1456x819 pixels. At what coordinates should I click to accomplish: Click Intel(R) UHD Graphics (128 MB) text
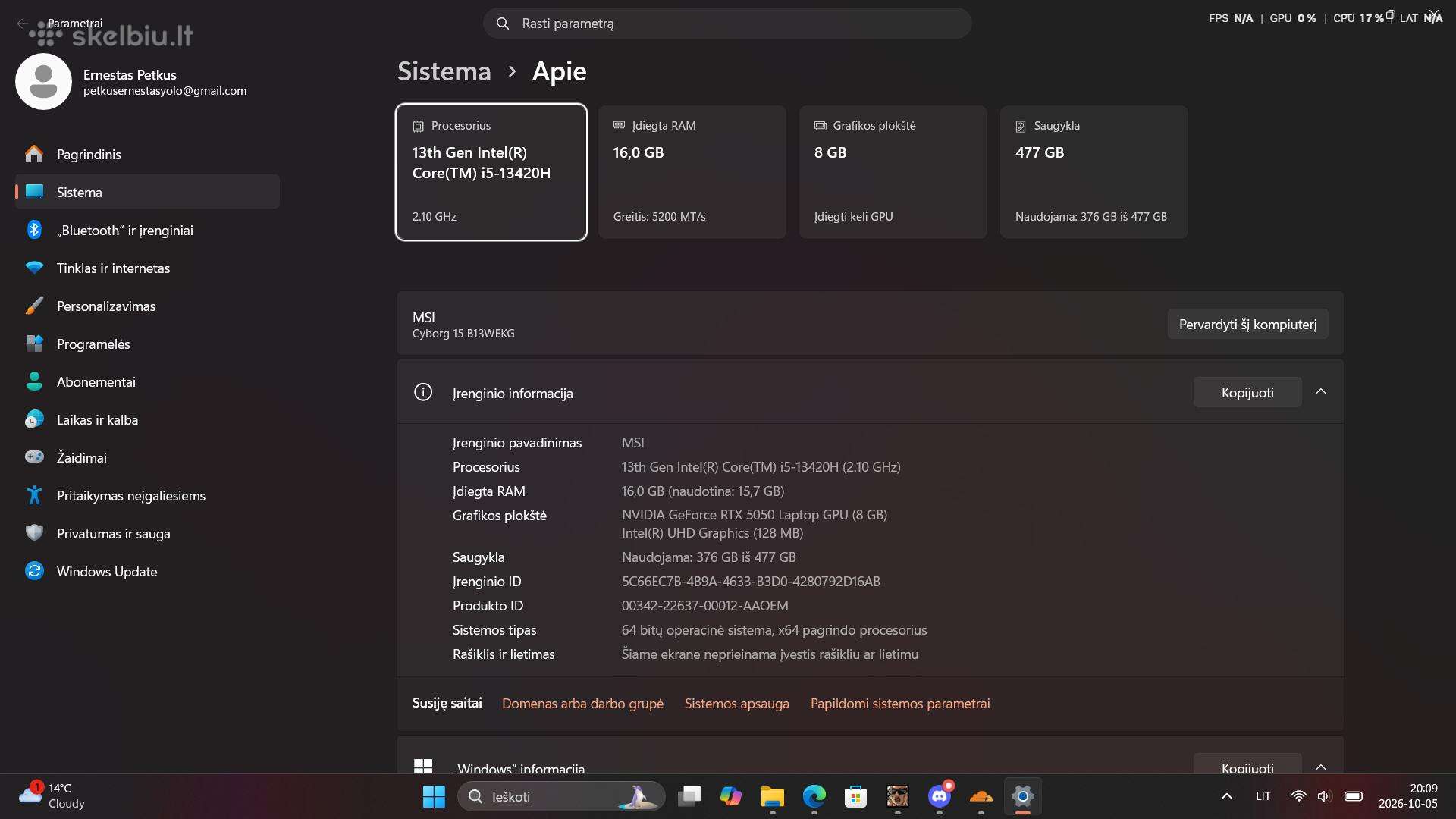click(x=712, y=533)
